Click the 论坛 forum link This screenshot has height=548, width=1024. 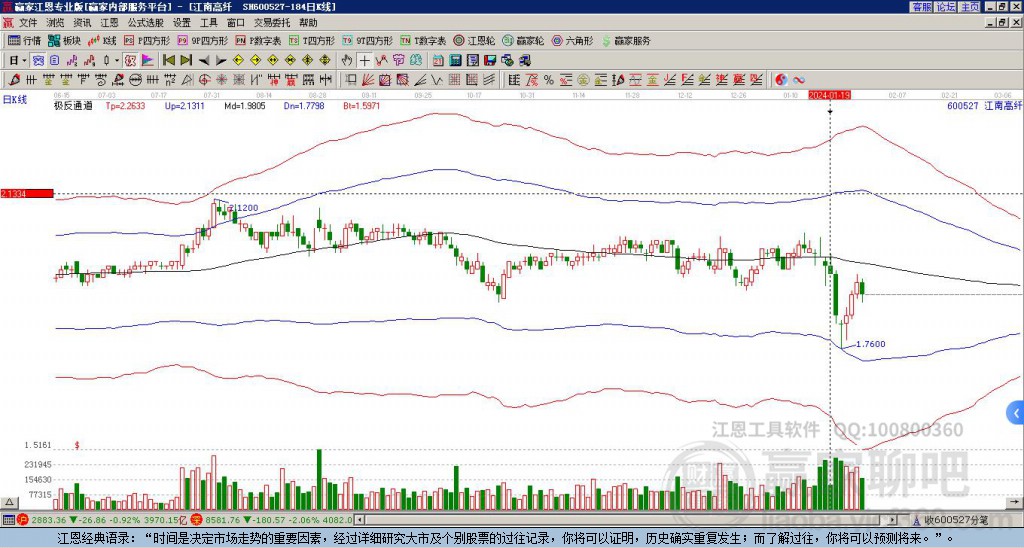pos(945,7)
